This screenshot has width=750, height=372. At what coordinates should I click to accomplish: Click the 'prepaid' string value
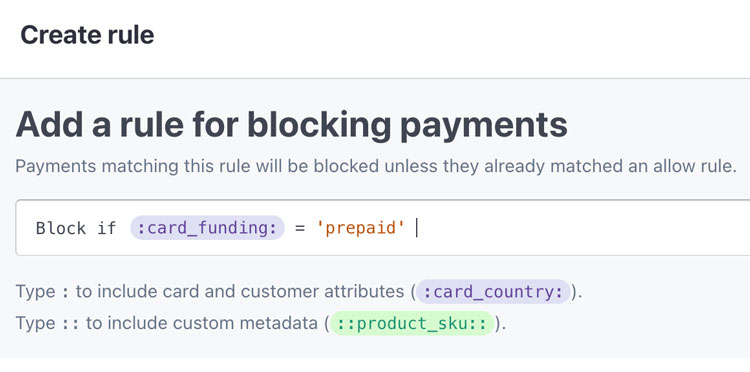point(360,228)
